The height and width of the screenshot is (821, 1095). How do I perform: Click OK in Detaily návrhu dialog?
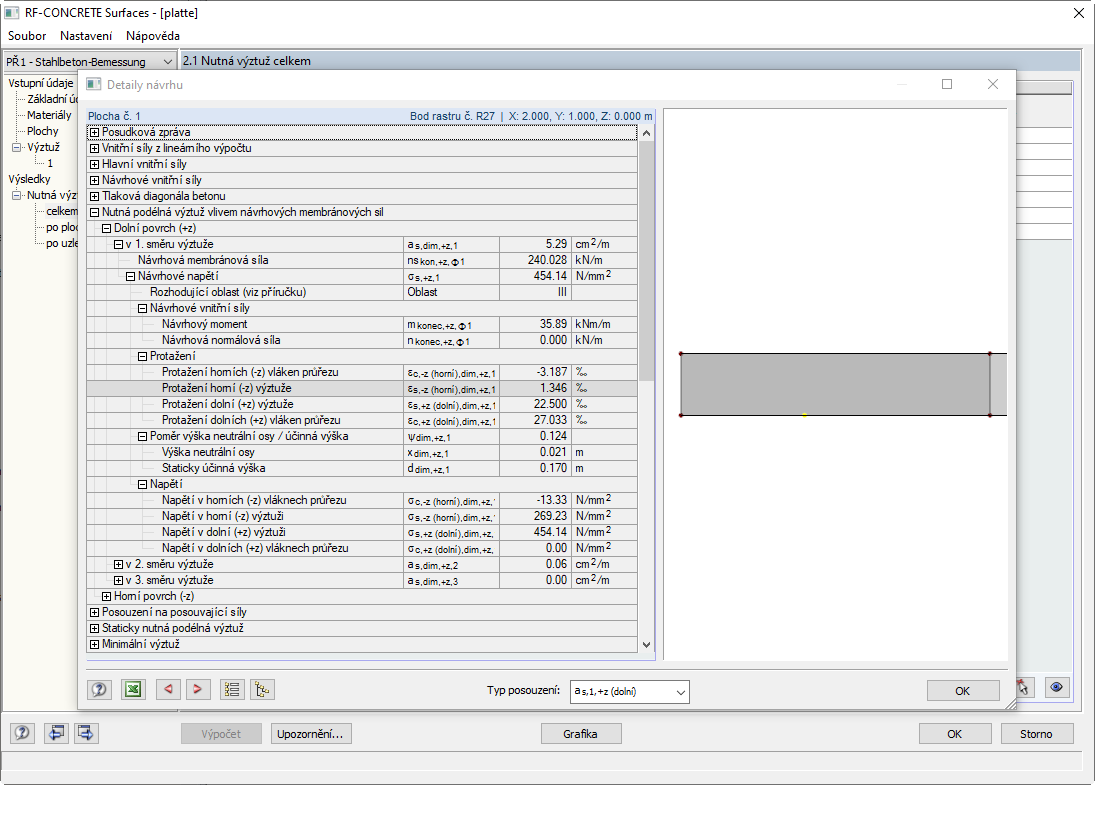click(x=962, y=690)
